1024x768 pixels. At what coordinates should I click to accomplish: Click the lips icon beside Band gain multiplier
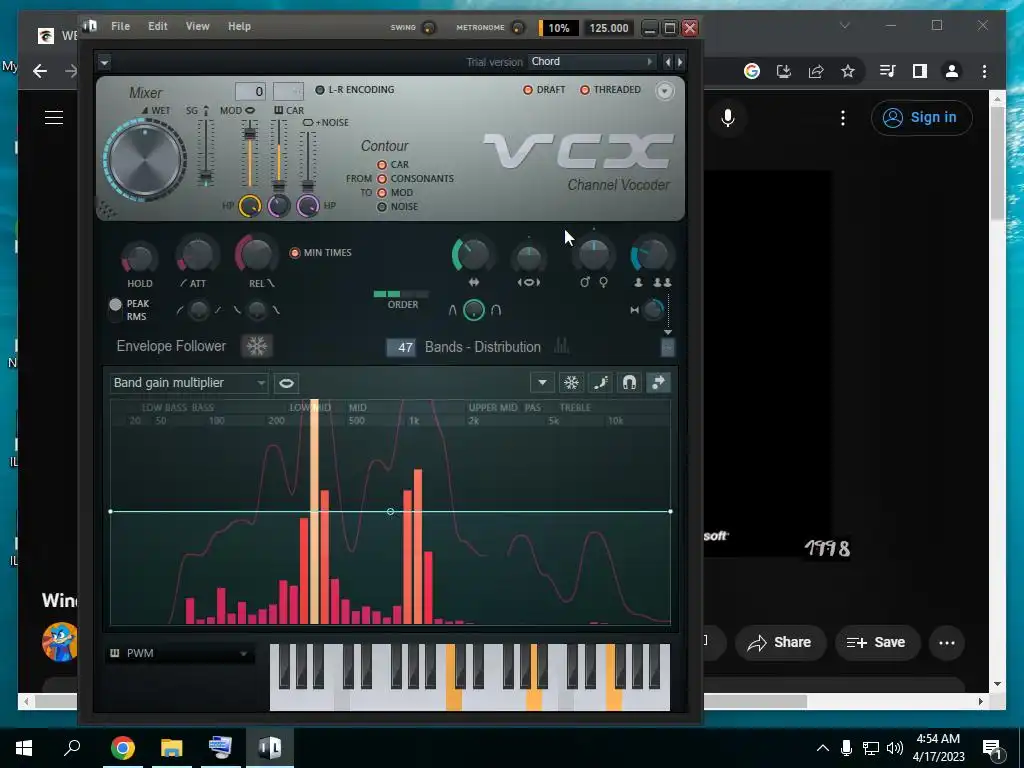click(x=286, y=383)
